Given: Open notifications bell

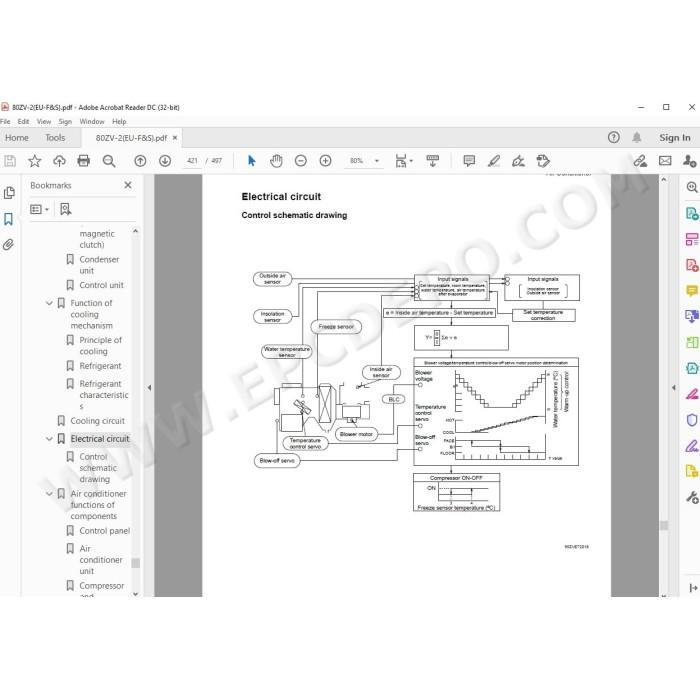Looking at the screenshot, I should 637,138.
